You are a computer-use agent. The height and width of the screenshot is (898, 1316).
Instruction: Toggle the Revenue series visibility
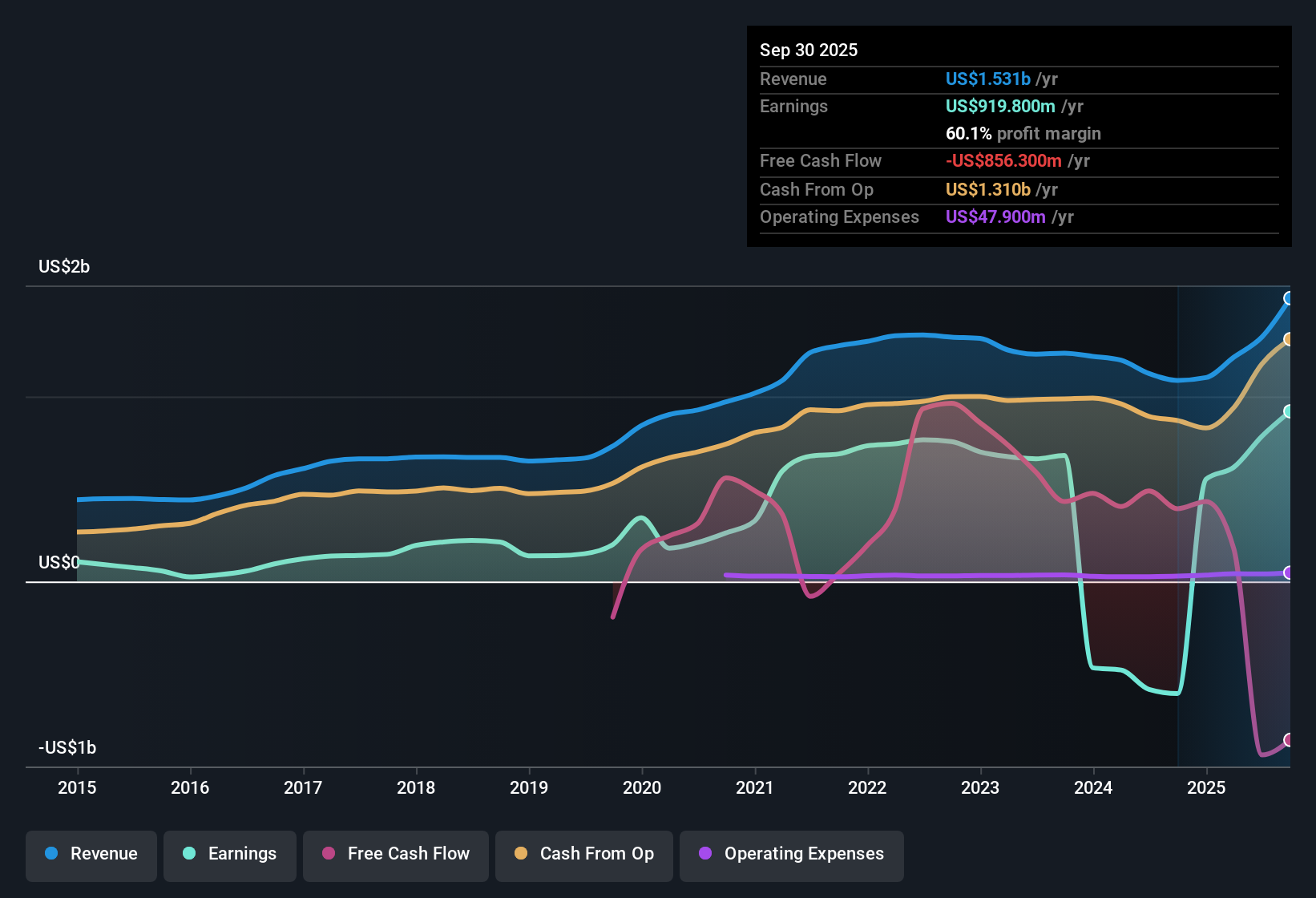pyautogui.click(x=91, y=854)
